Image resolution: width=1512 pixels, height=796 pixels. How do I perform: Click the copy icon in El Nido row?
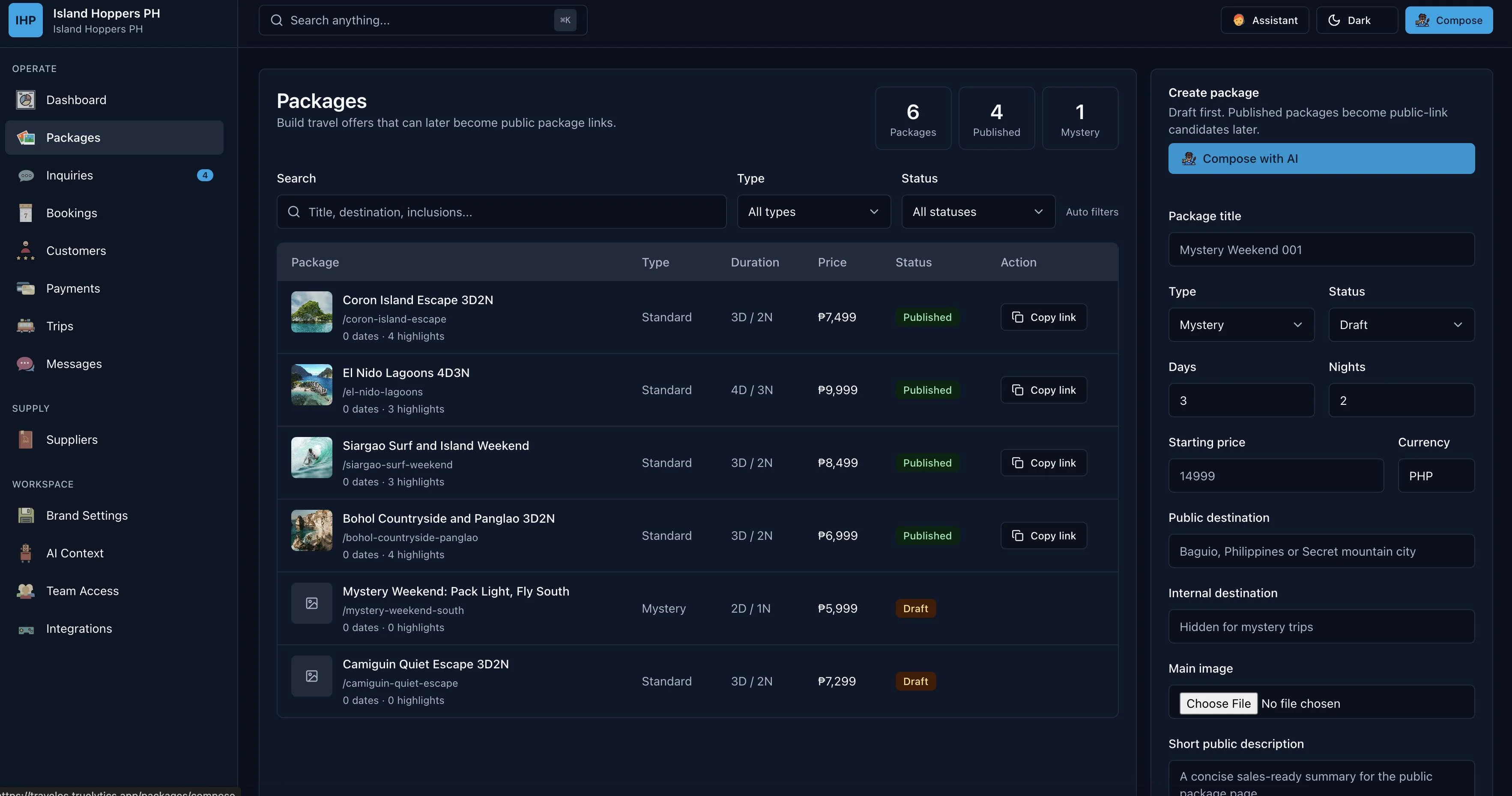coord(1017,390)
